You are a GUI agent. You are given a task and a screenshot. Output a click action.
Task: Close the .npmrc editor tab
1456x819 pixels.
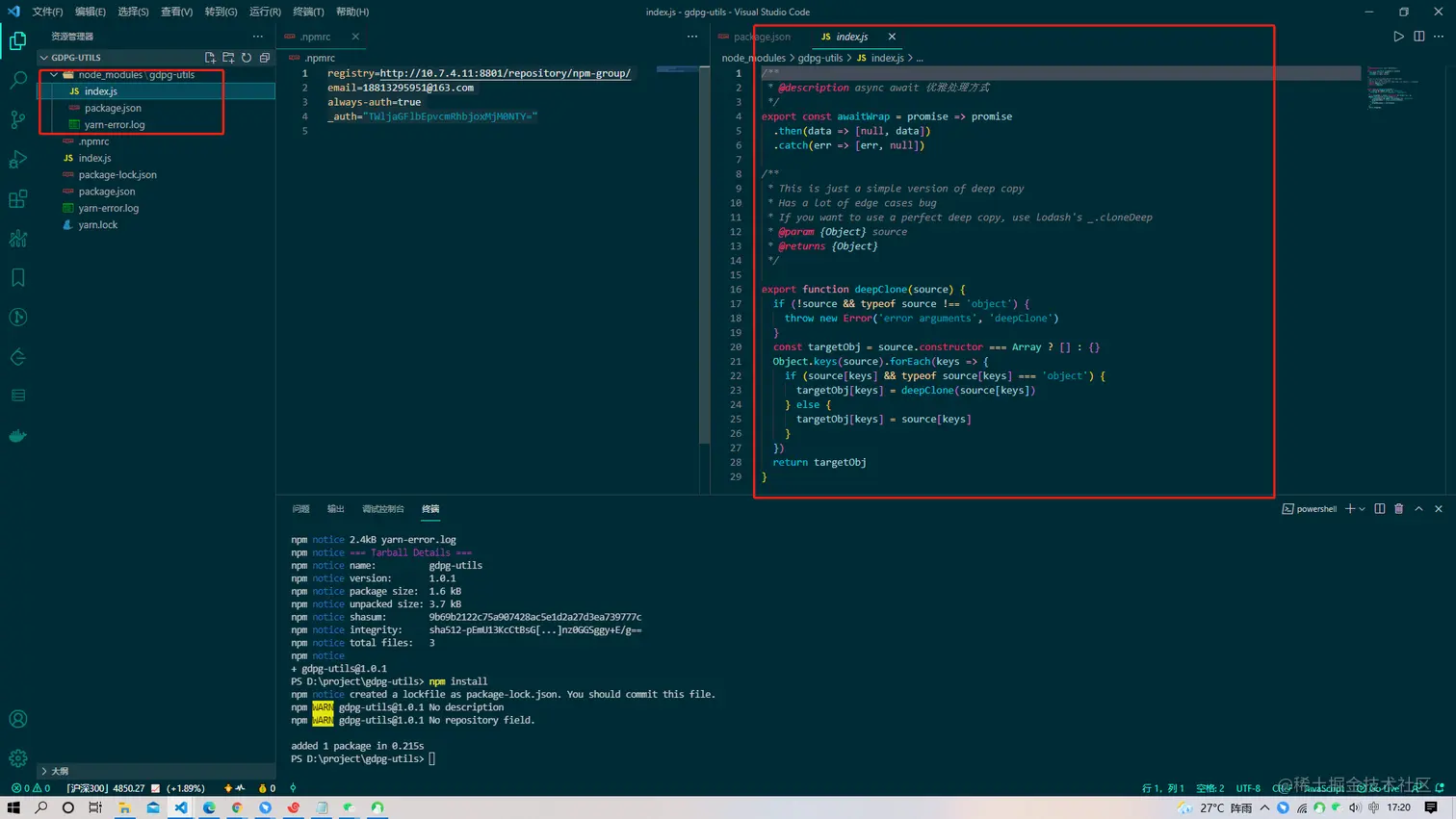[355, 37]
